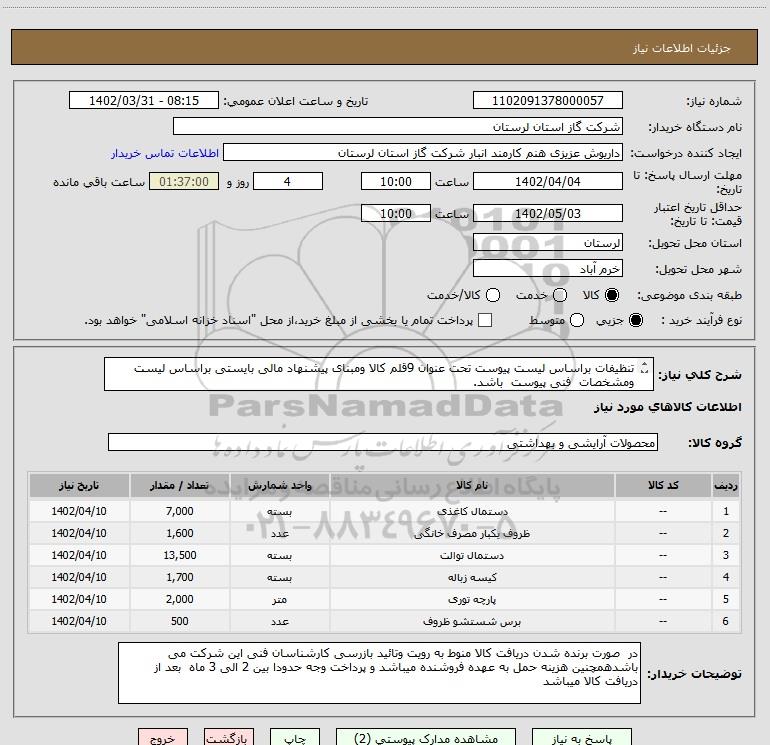This screenshot has height=745, width=770.
Task: Click the buyer notes text area
Action: [x=379, y=673]
